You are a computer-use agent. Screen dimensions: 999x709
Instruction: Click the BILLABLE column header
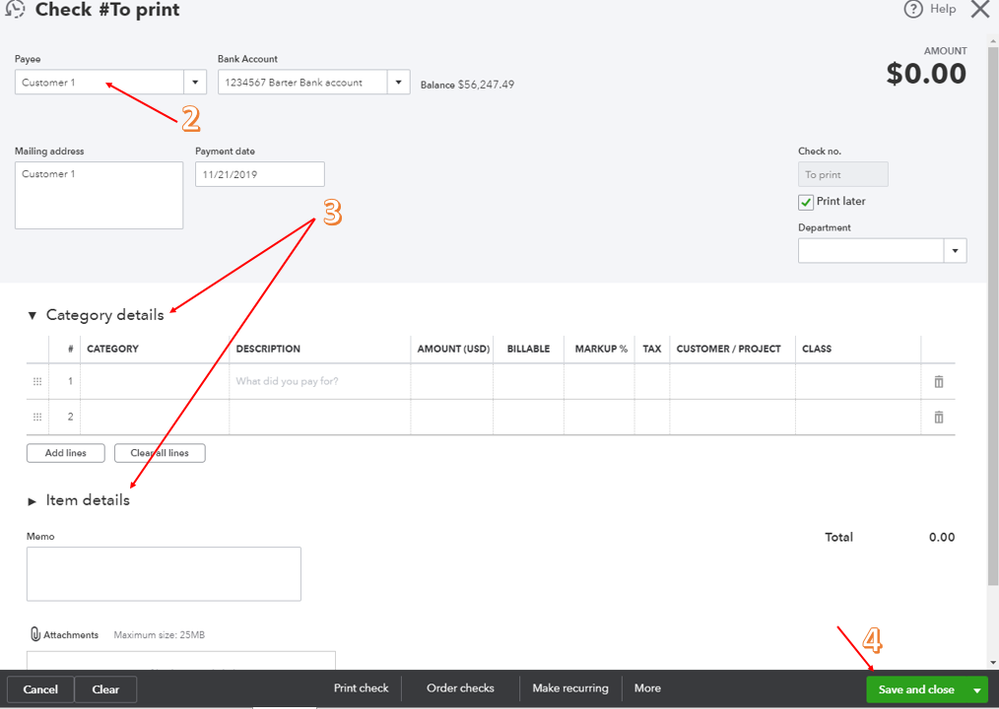(528, 348)
